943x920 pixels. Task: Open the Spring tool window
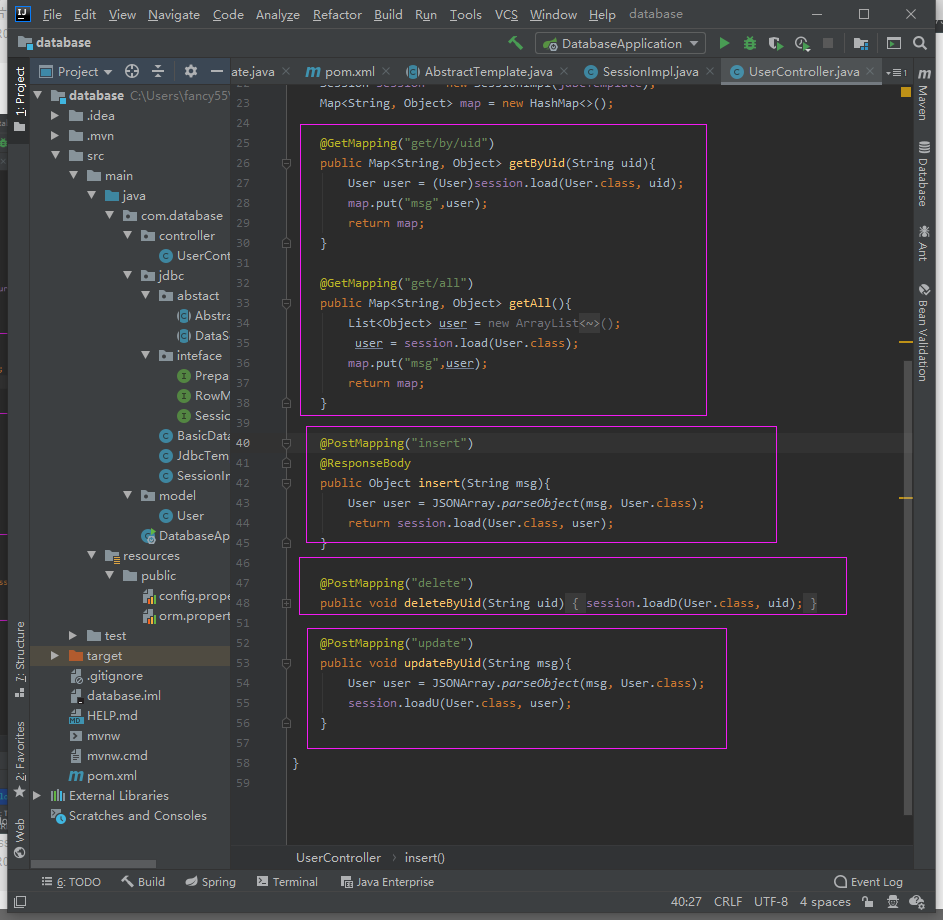tap(210, 882)
